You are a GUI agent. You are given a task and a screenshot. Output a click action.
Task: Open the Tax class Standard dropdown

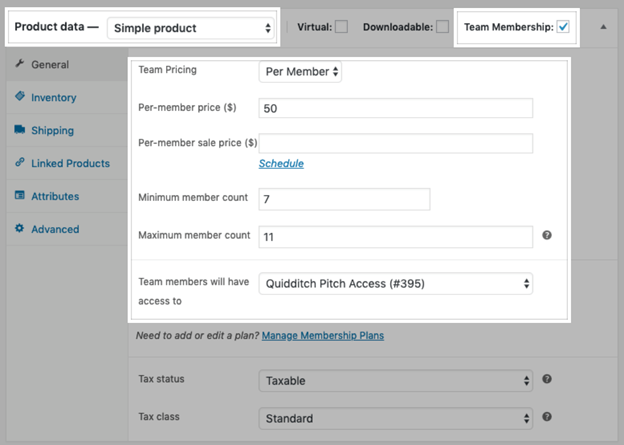pyautogui.click(x=396, y=418)
